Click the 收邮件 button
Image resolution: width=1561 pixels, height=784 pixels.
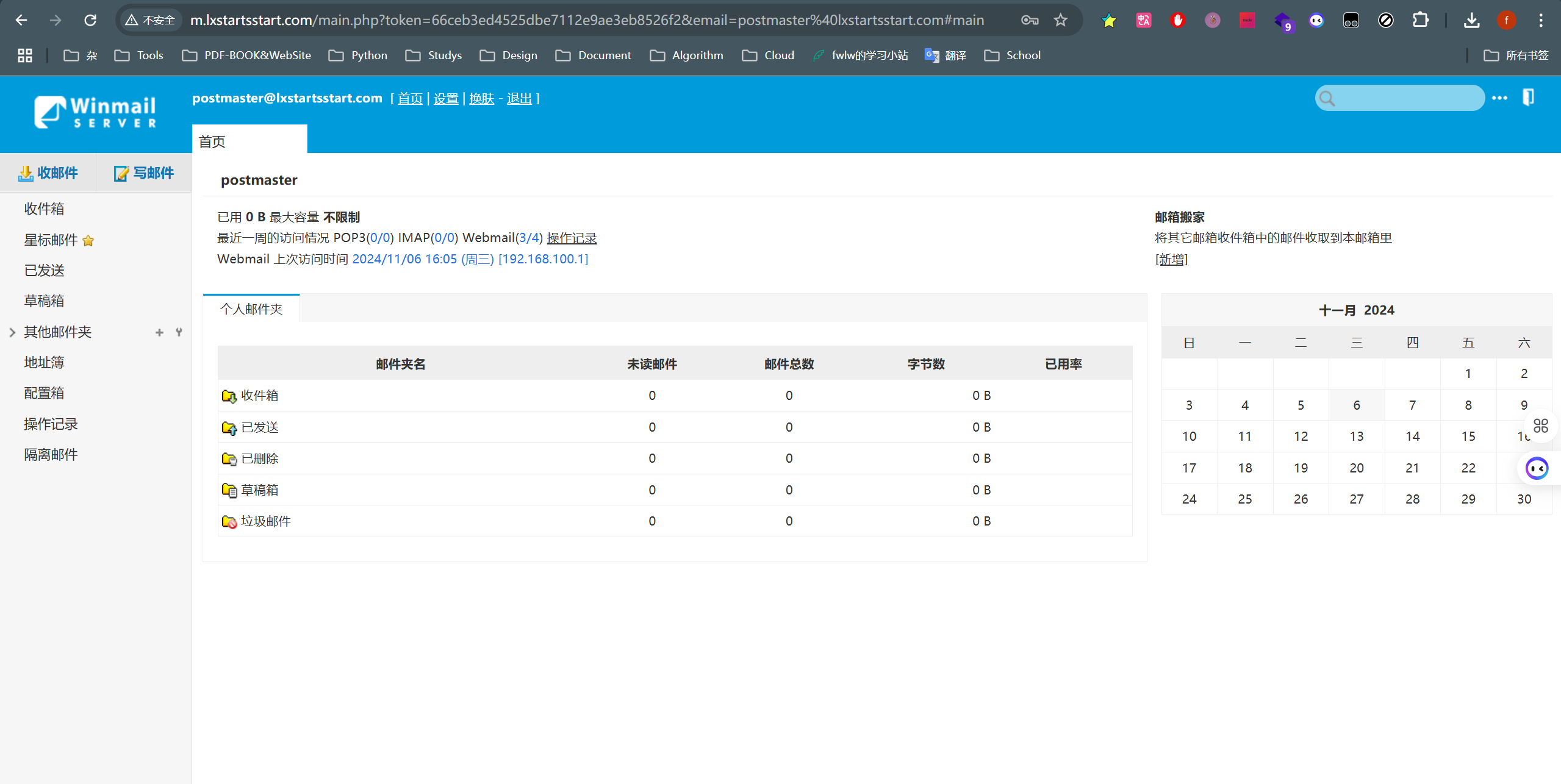tap(48, 173)
